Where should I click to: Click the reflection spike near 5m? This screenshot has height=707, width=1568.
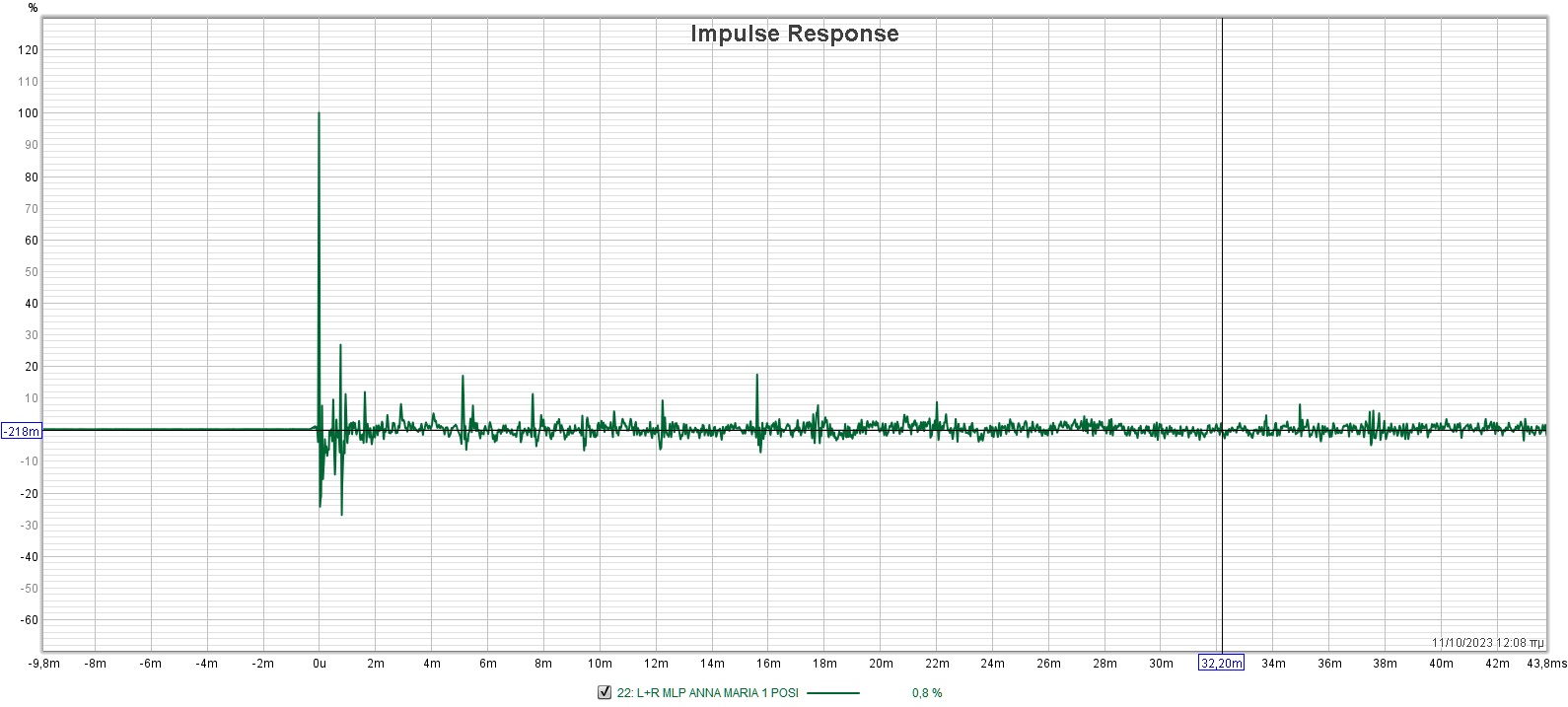pyautogui.click(x=463, y=378)
